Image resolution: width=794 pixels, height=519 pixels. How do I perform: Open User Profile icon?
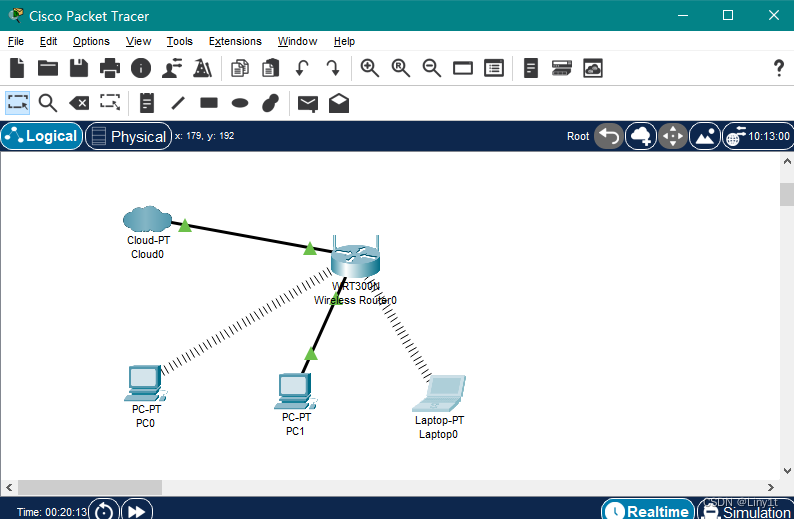(x=172, y=68)
